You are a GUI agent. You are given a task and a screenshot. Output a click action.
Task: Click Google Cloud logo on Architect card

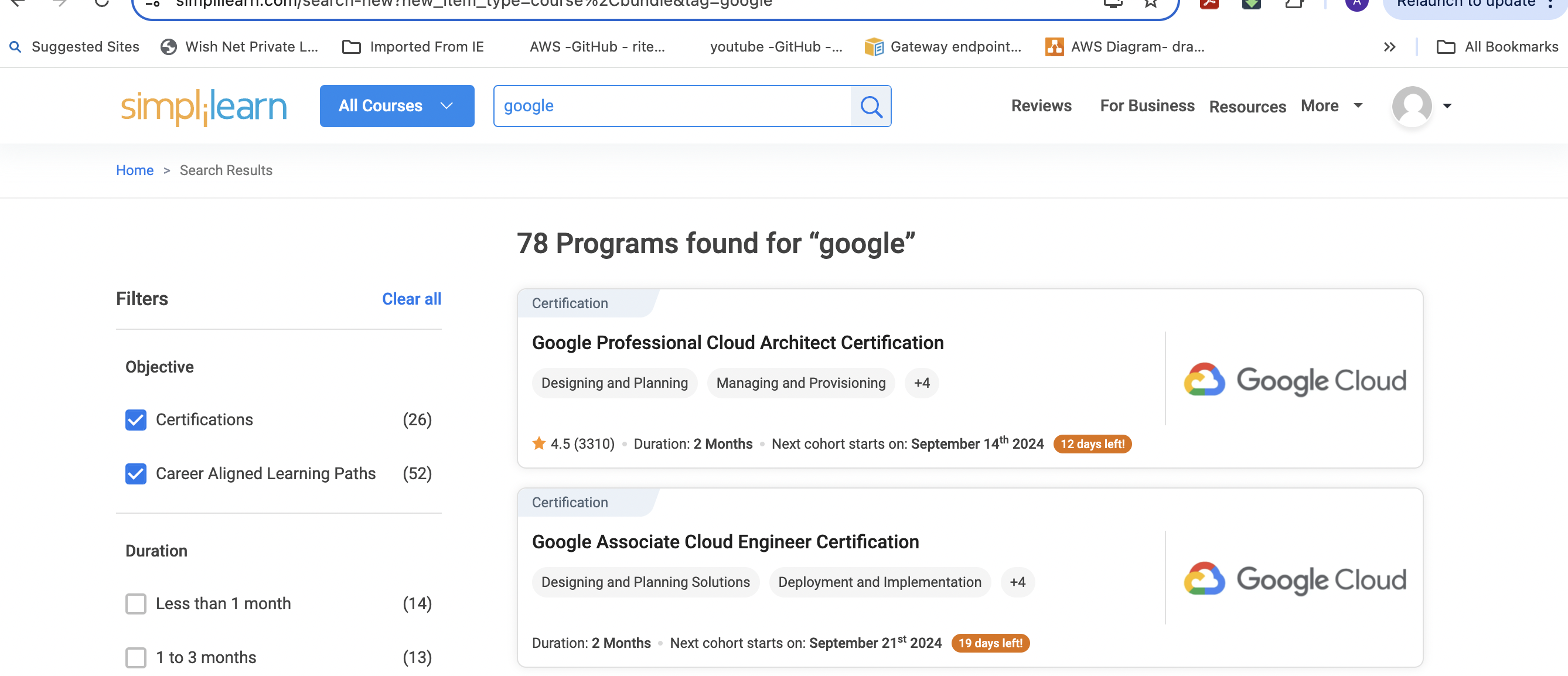click(x=1294, y=380)
